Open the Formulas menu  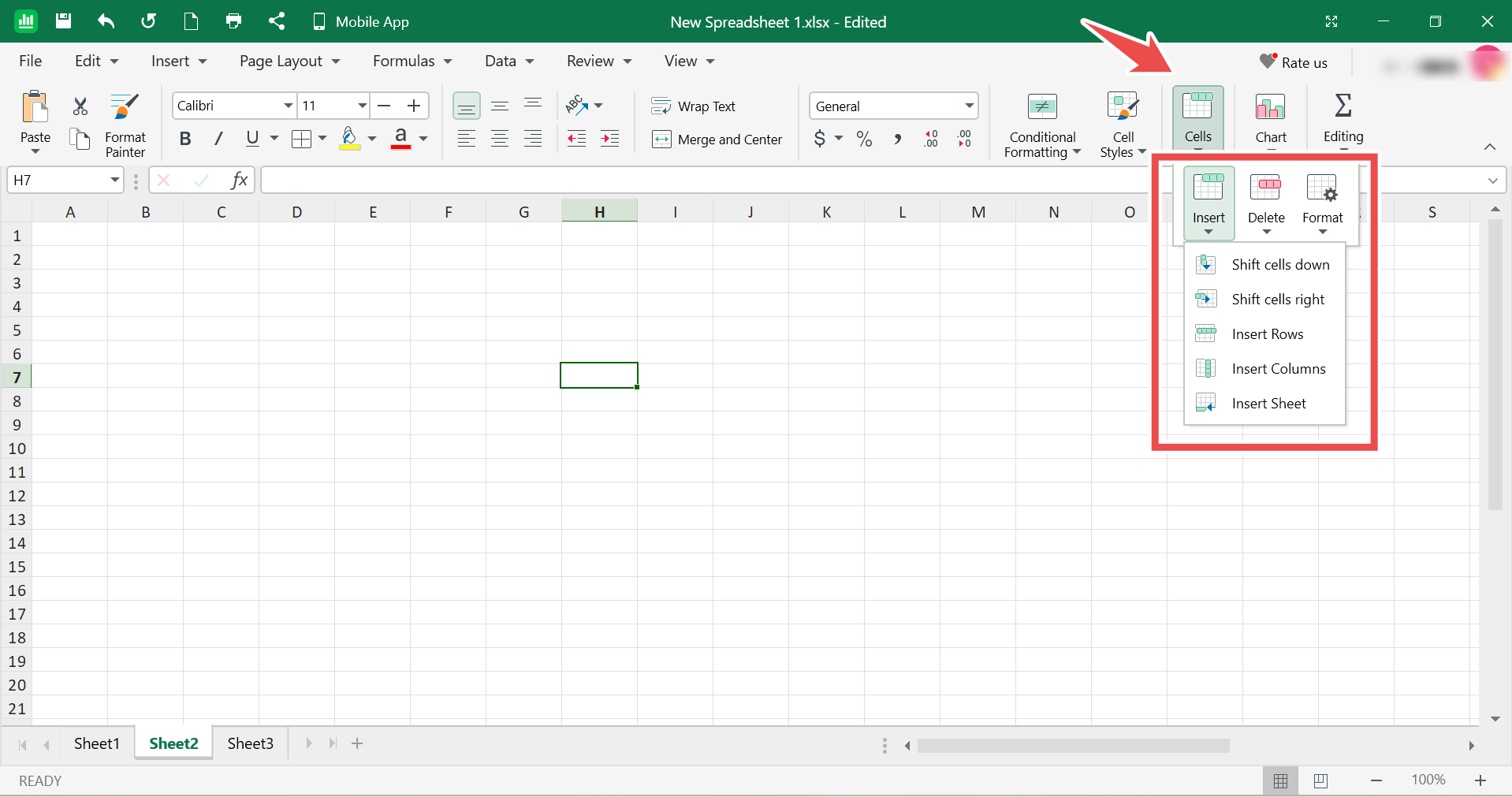404,61
